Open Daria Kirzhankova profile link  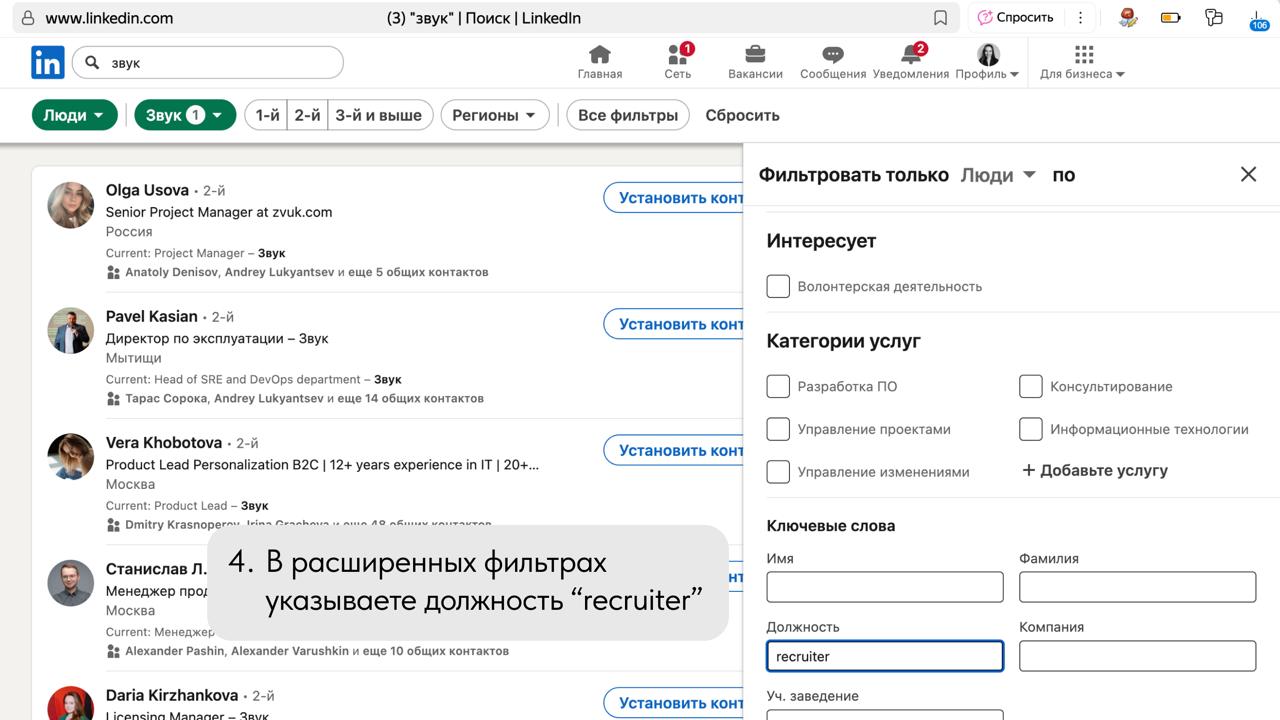pyautogui.click(x=172, y=695)
